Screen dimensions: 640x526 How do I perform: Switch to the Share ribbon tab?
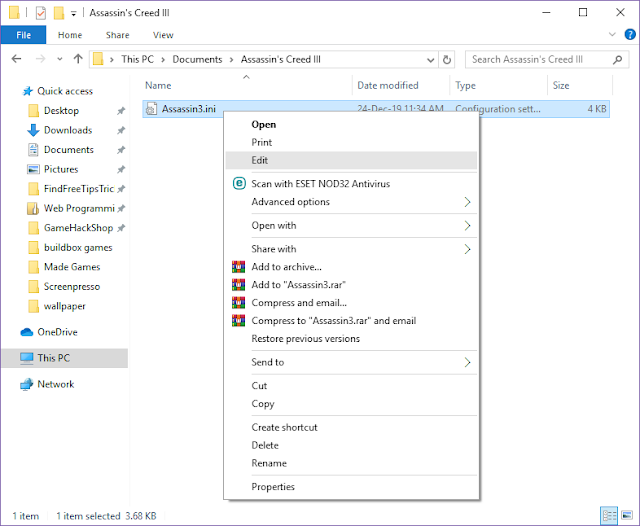118,35
